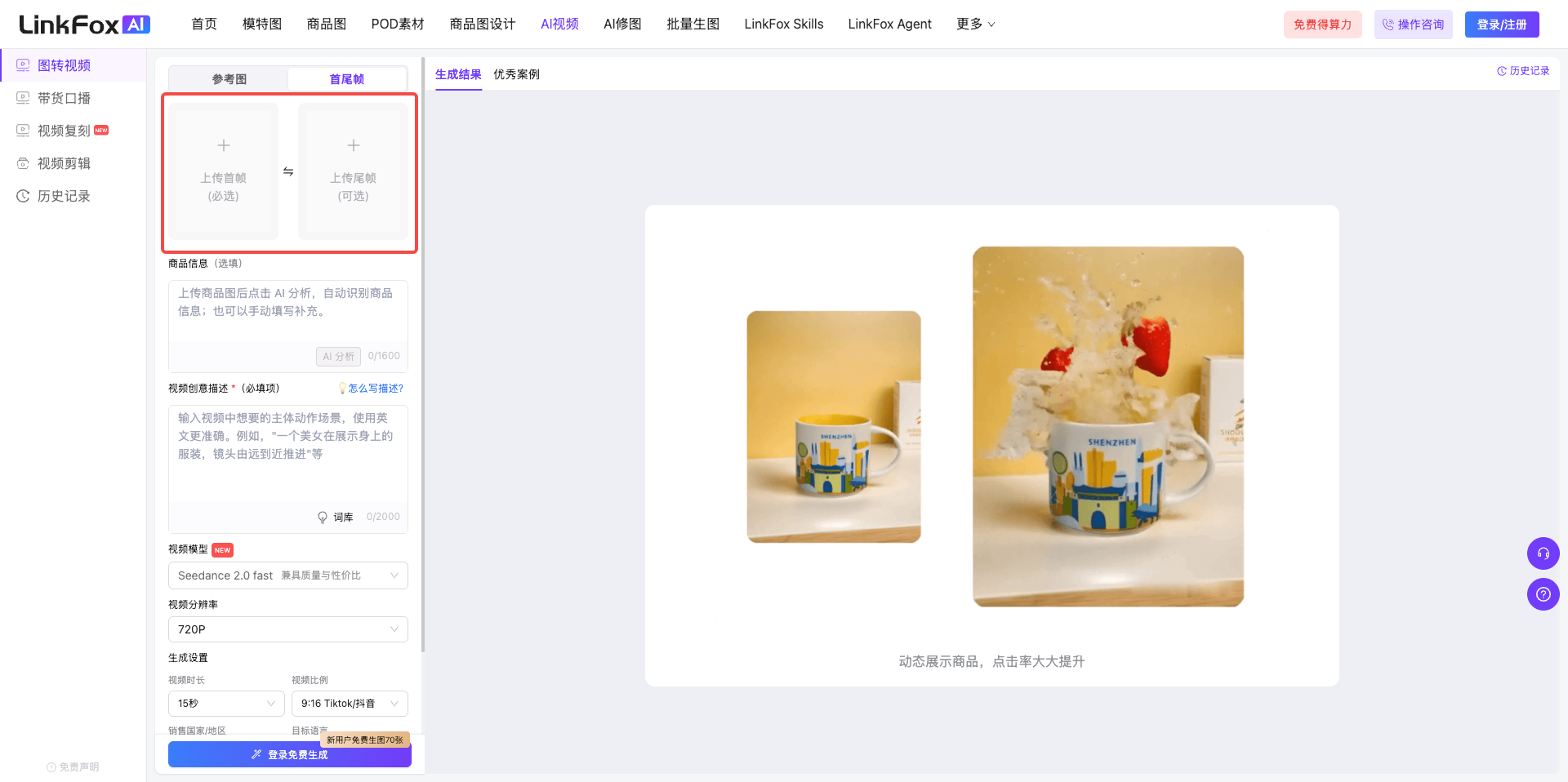Viewport: 1568px width, 782px height.
Task: Open POD素材 in top navigation
Action: tap(398, 24)
